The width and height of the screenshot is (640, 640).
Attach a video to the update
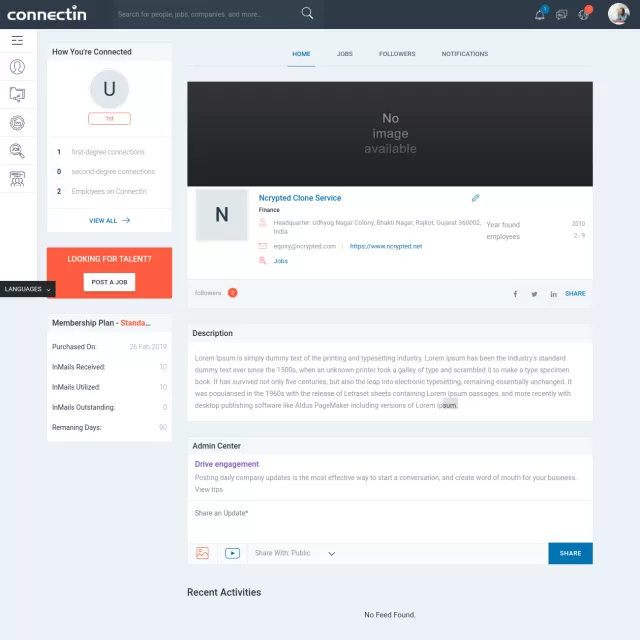[232, 553]
